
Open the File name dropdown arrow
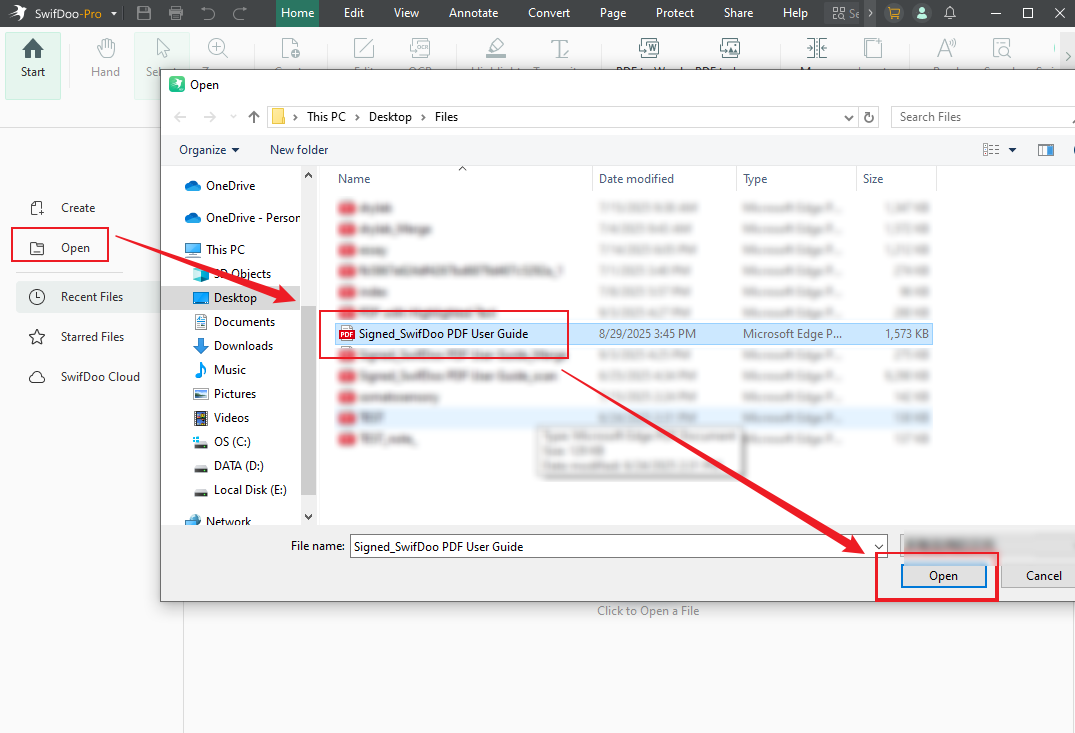coord(879,547)
